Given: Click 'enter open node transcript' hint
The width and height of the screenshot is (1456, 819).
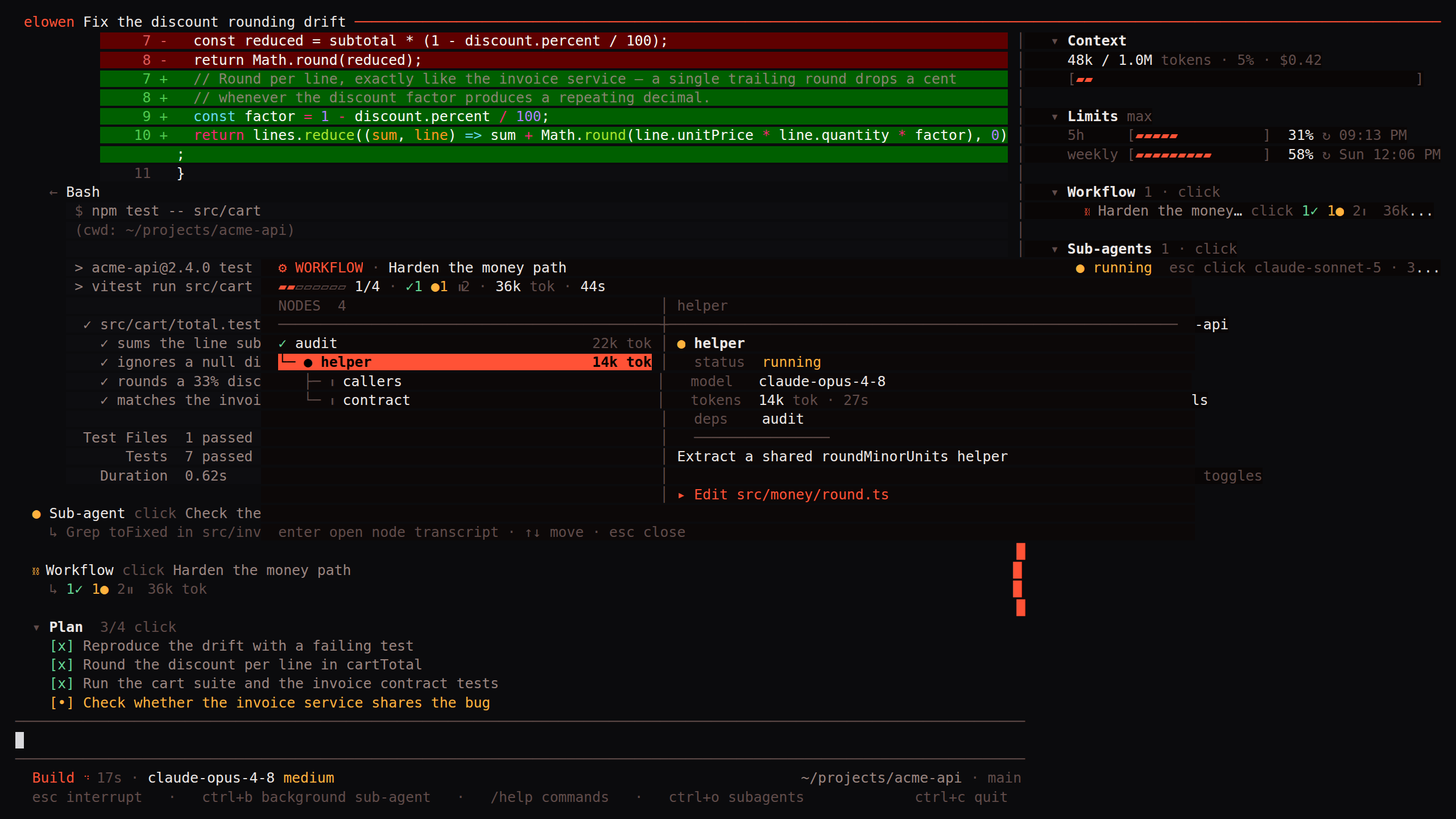Looking at the screenshot, I should (x=388, y=532).
